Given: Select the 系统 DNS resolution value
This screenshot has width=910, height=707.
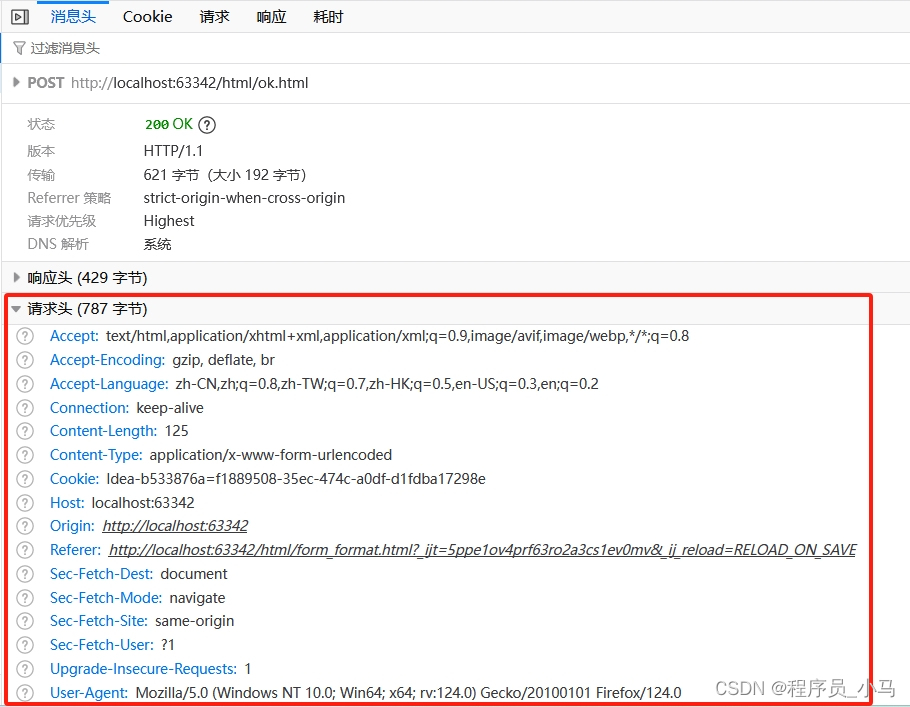Looking at the screenshot, I should click(x=157, y=244).
